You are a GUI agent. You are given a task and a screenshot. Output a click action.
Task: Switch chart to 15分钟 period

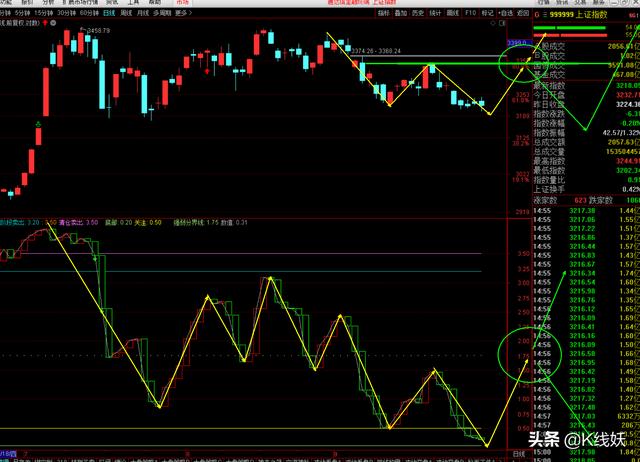click(x=43, y=13)
